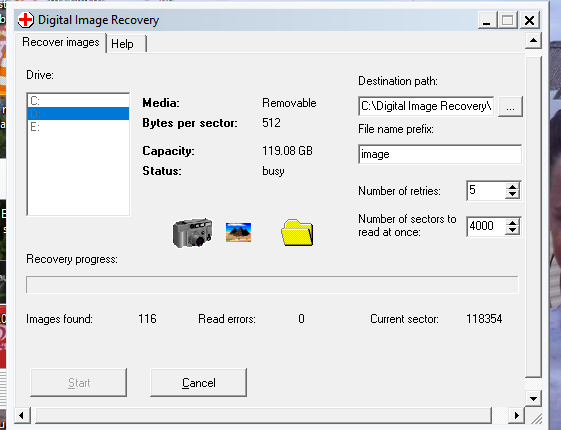Close the Digital Image Recovery window
Screen dimensions: 561x430
530,20
